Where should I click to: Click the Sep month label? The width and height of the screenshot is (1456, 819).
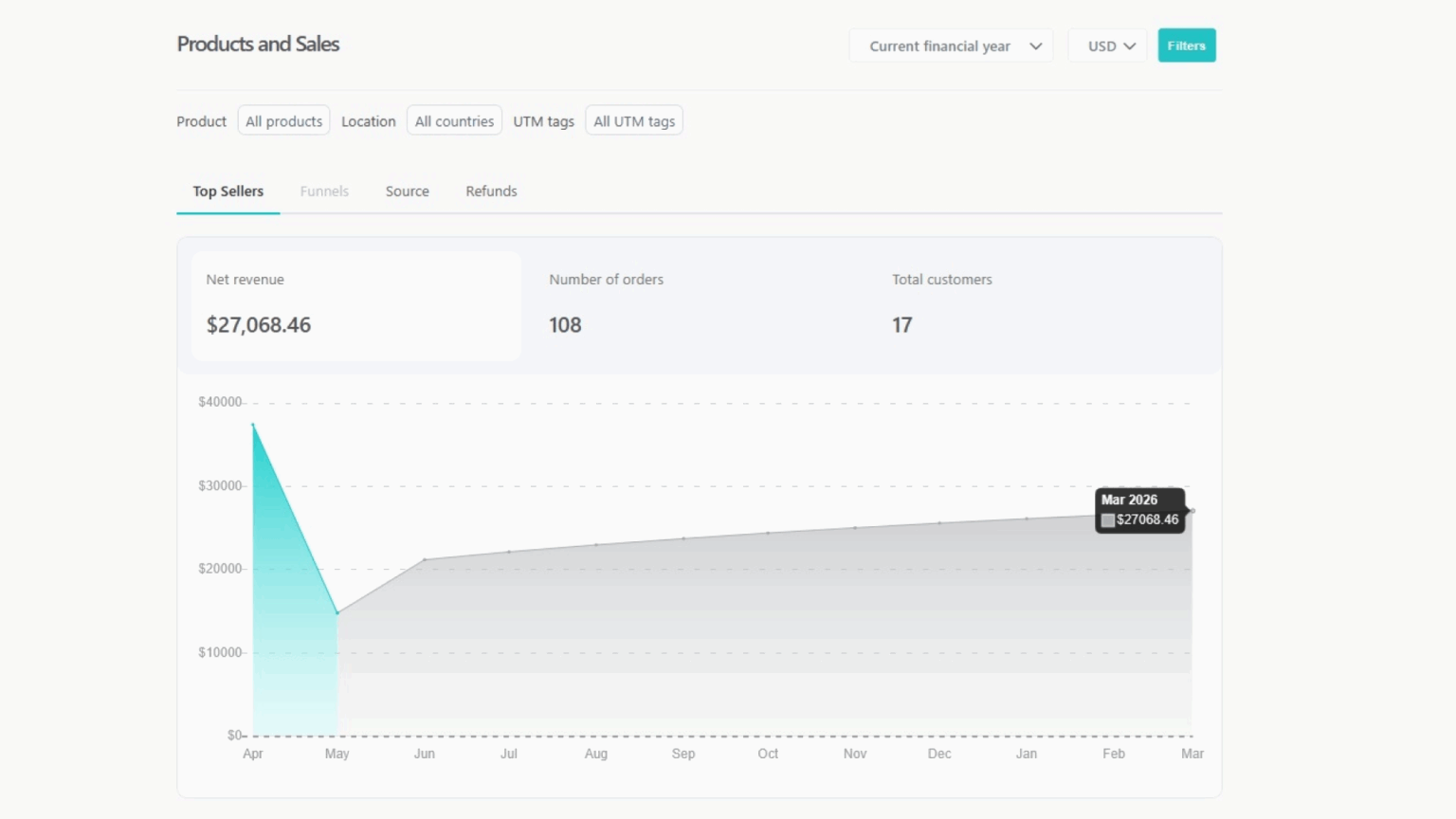pyautogui.click(x=683, y=754)
